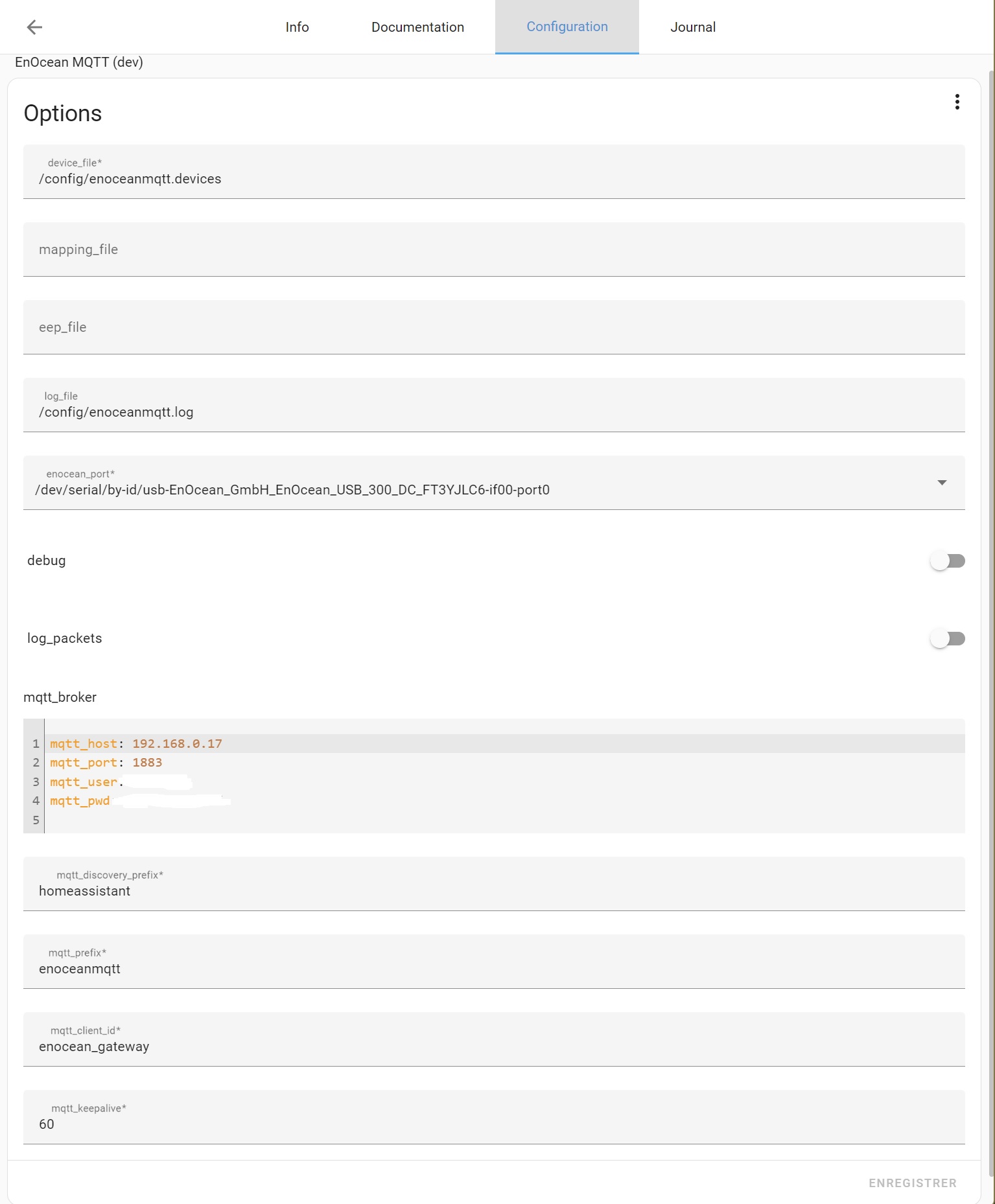Open the Documentation tab
Viewport: 995px width, 1204px height.
(x=417, y=27)
